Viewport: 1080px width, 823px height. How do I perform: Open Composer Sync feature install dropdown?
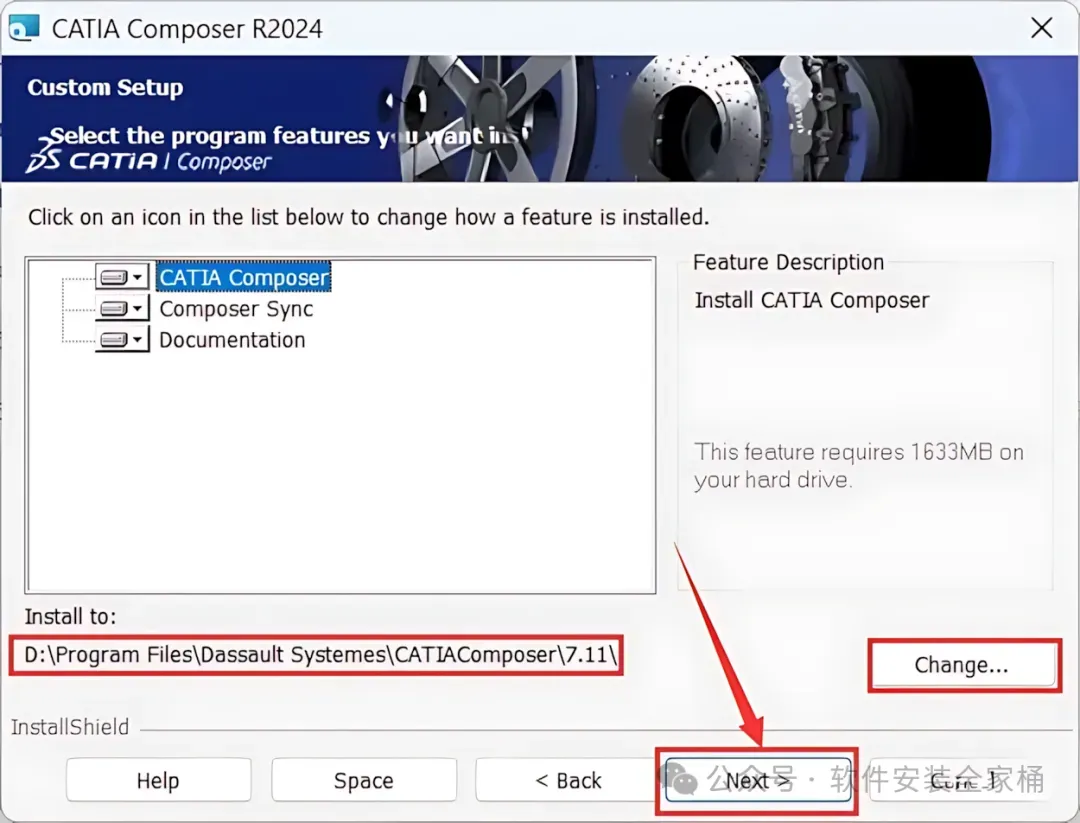(122, 309)
